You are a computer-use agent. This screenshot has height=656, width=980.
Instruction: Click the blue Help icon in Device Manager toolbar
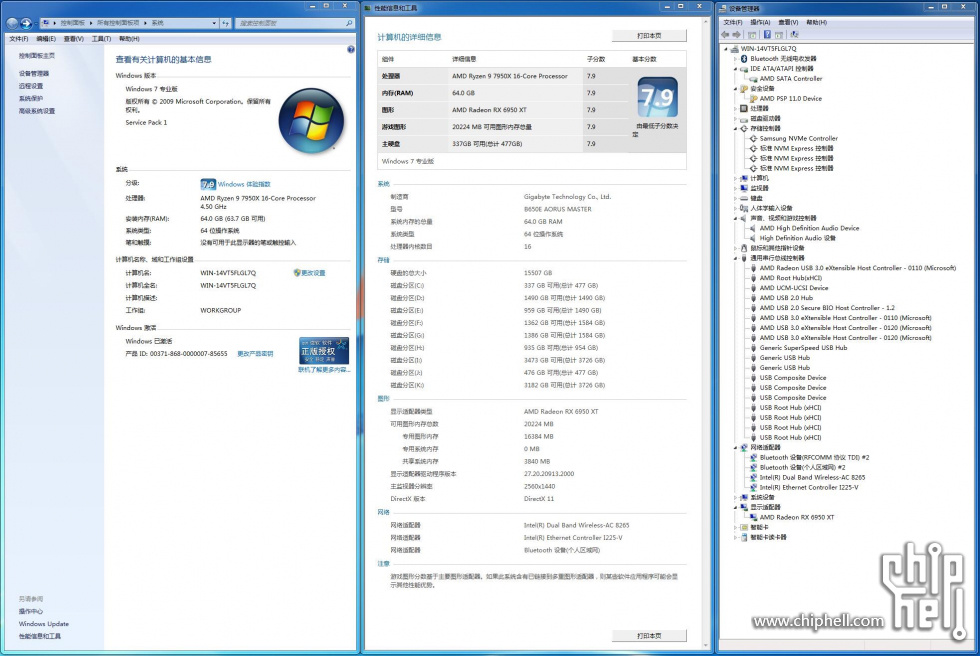pyautogui.click(x=767, y=35)
